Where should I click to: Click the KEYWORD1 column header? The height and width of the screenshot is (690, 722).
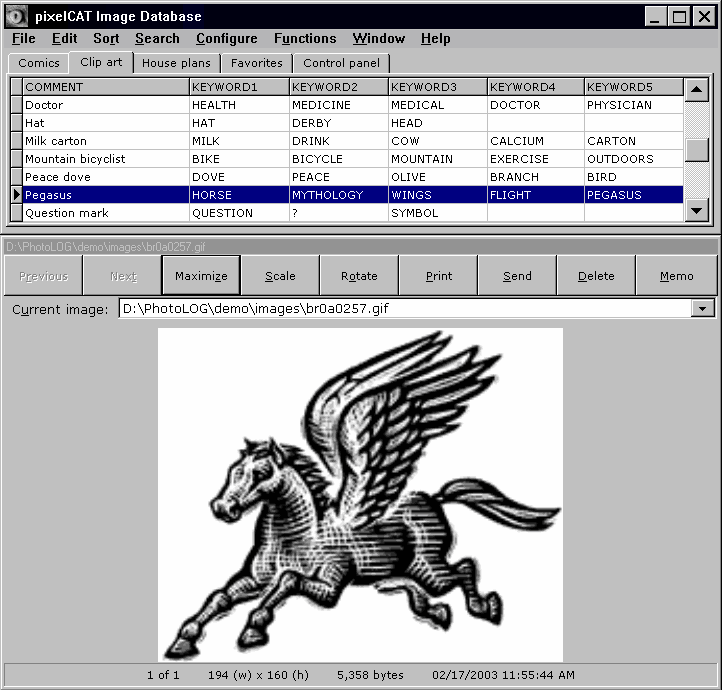tap(239, 87)
